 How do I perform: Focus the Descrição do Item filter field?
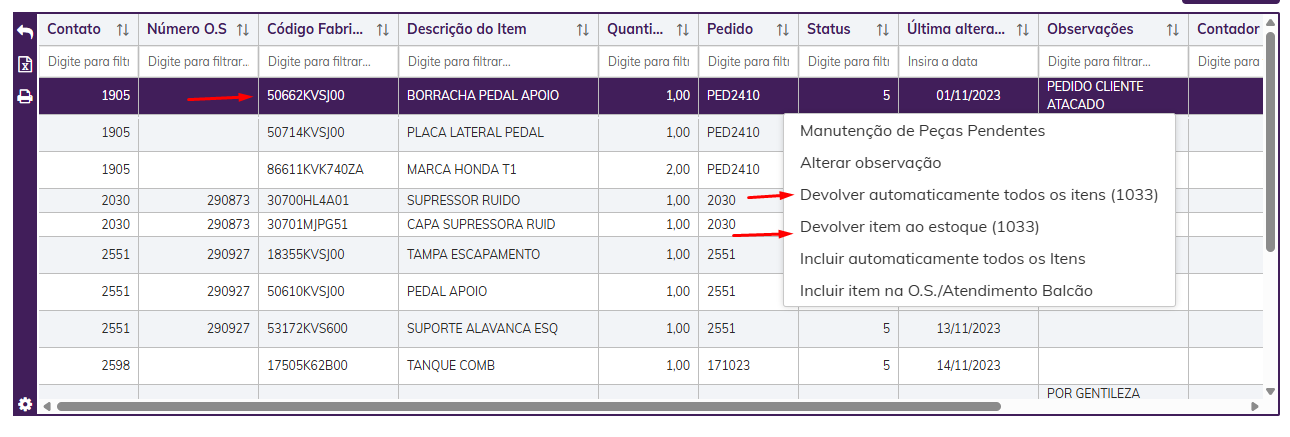click(x=498, y=62)
